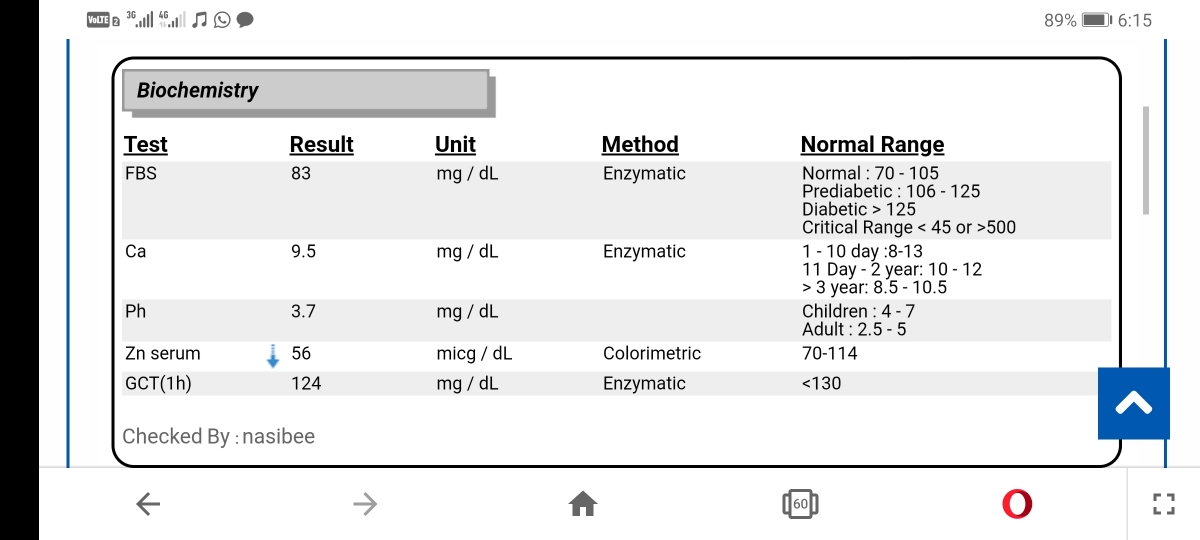Tap the browser back arrow

click(148, 505)
